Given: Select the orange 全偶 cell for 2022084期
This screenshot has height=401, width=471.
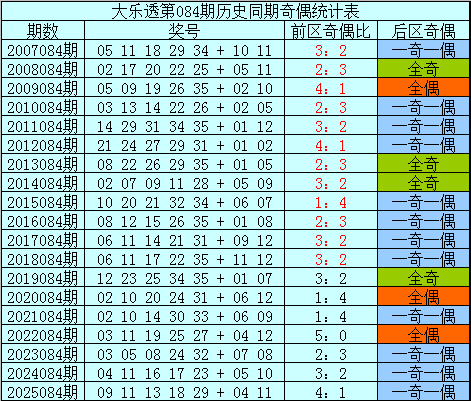Looking at the screenshot, I should coord(424,335).
